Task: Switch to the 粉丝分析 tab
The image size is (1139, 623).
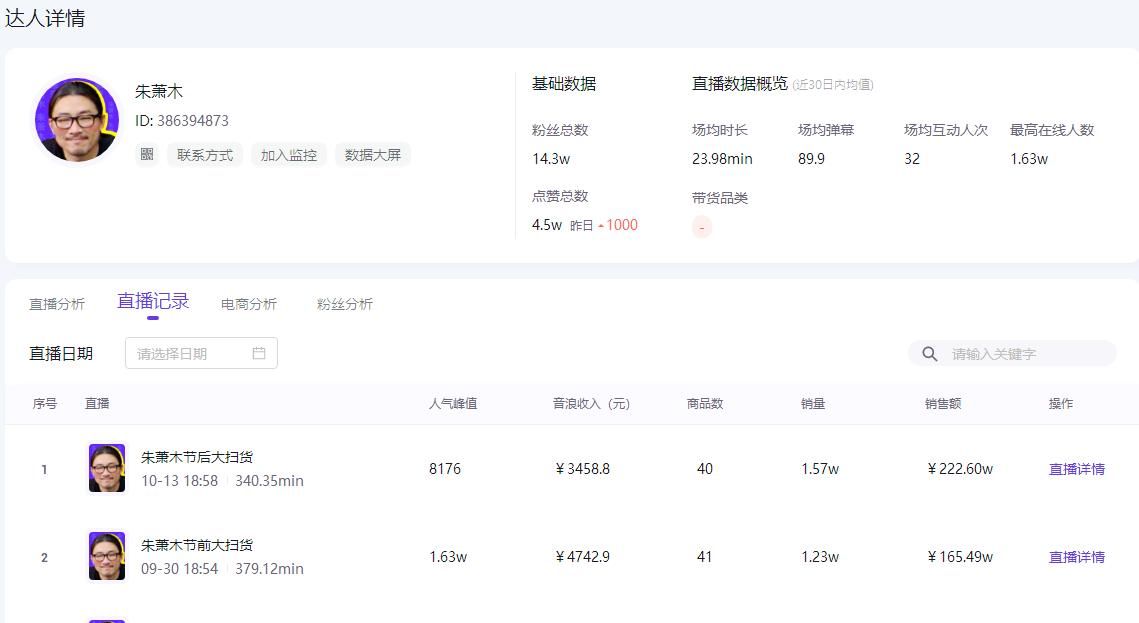Action: (x=345, y=303)
